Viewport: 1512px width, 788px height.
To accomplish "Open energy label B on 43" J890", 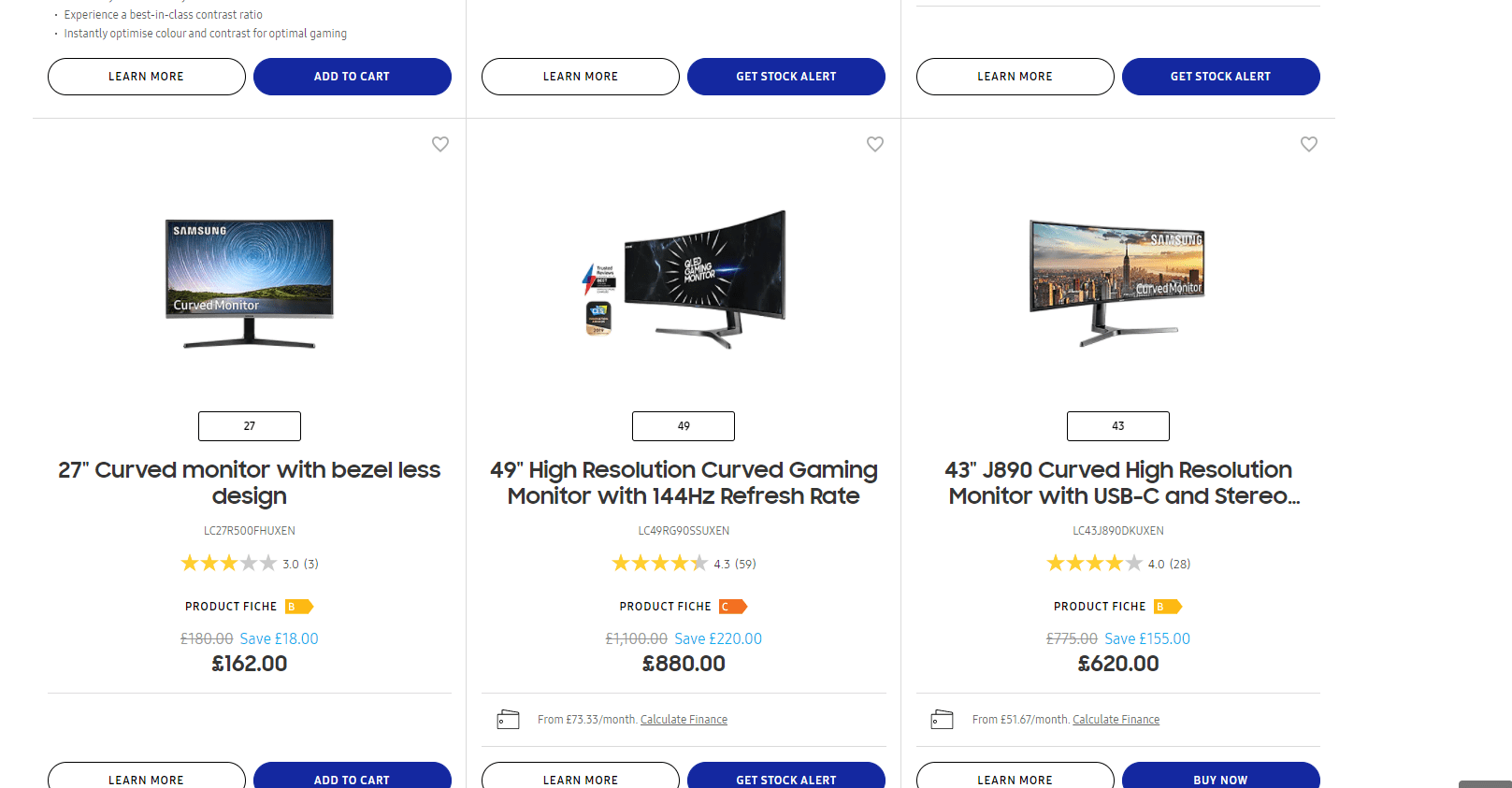I will [x=1167, y=607].
